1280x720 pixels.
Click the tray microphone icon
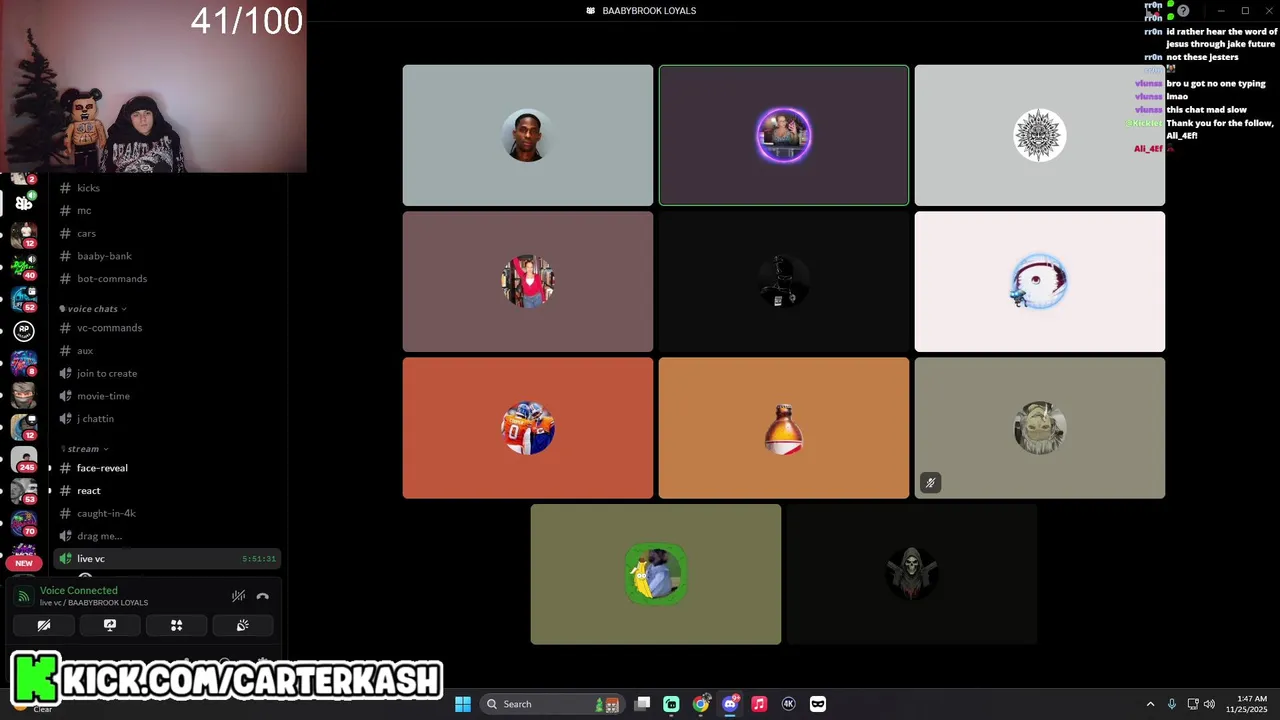(x=1171, y=704)
